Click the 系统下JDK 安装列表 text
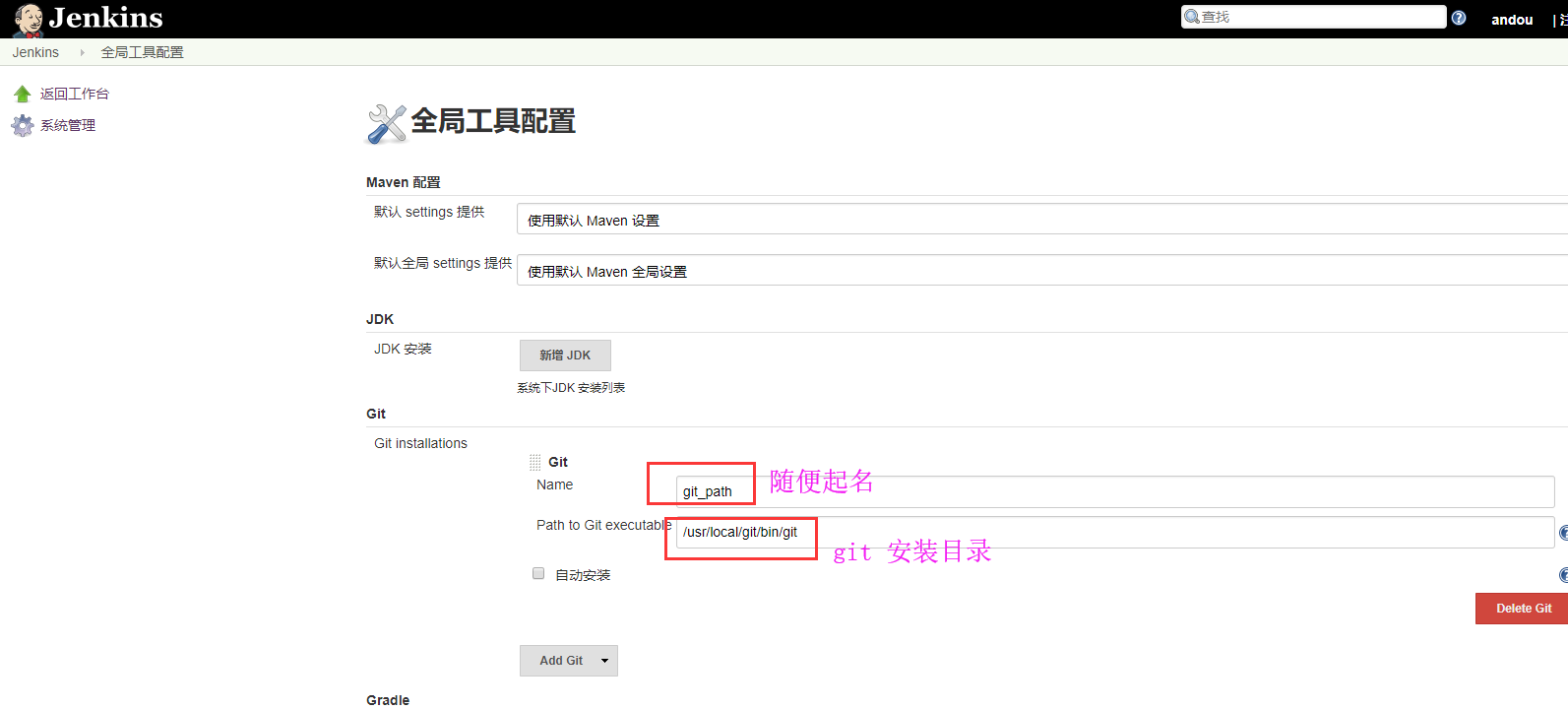 pyautogui.click(x=571, y=388)
